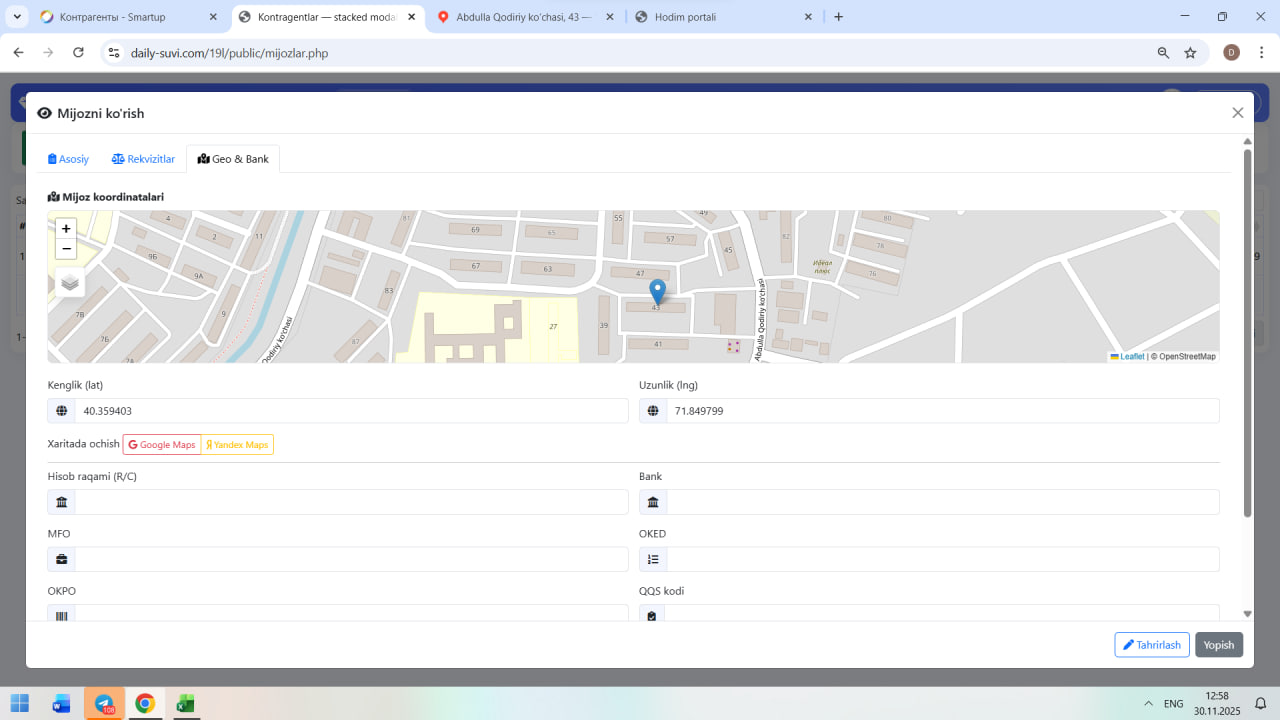The height and width of the screenshot is (720, 1280).
Task: Zoom out on the map
Action: 66,249
